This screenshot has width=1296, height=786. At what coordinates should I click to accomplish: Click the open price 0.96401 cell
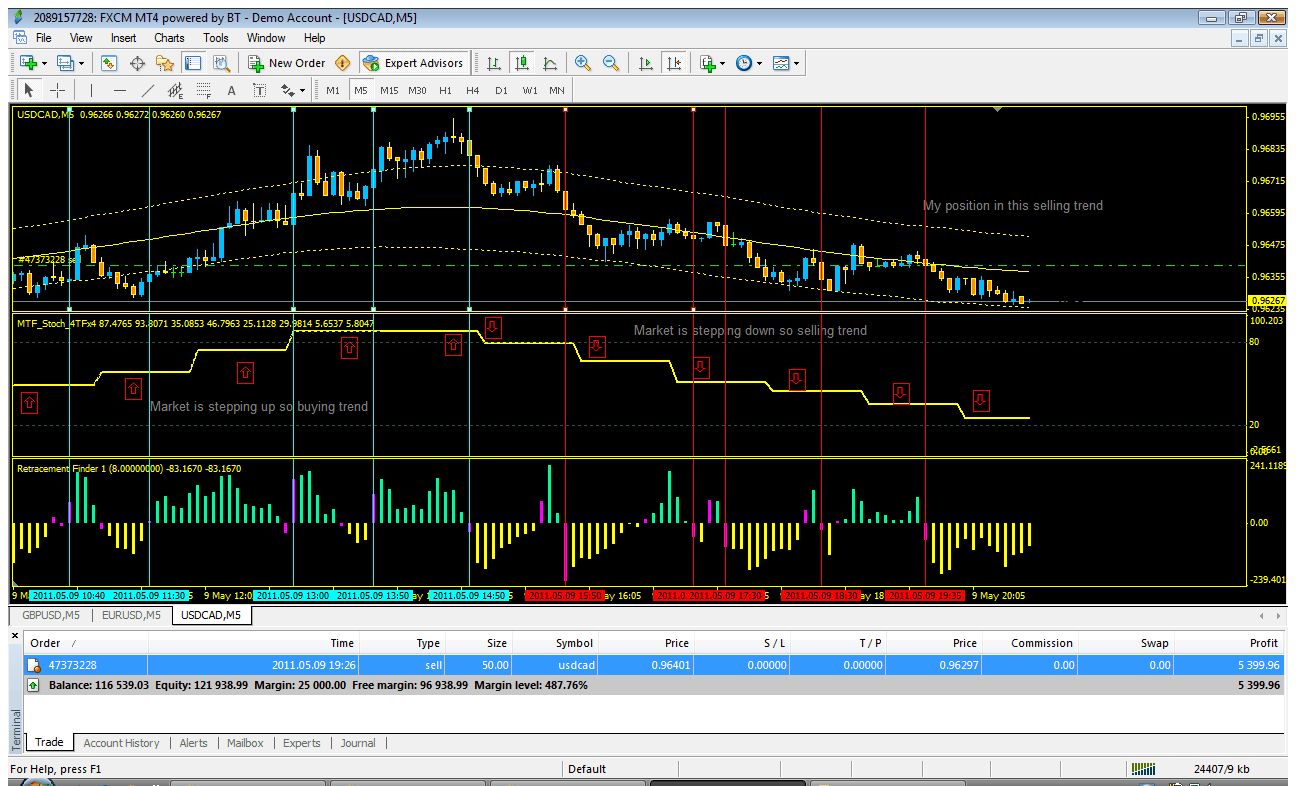tap(670, 665)
